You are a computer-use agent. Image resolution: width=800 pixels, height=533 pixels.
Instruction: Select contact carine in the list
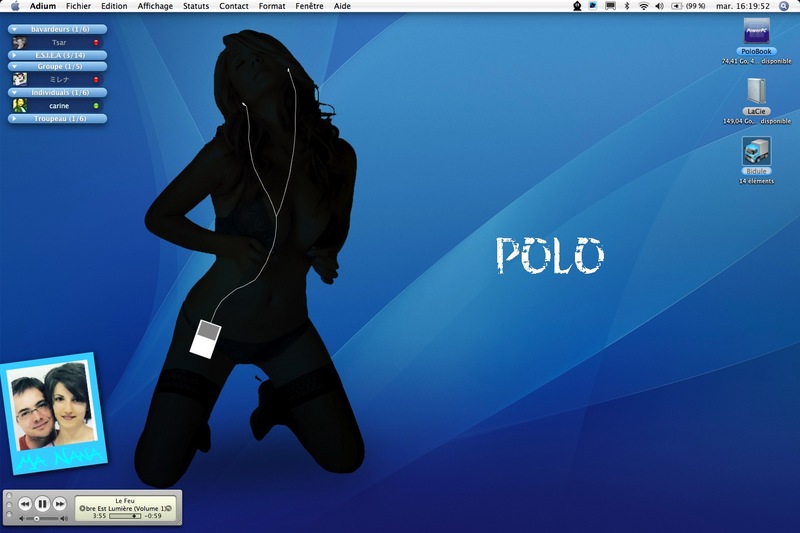pyautogui.click(x=58, y=105)
